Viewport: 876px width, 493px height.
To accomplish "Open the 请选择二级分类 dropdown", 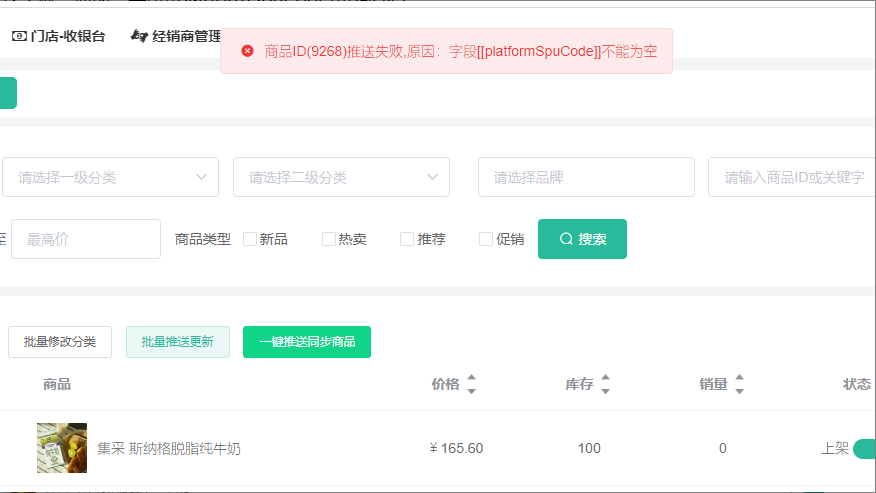I will 341,177.
